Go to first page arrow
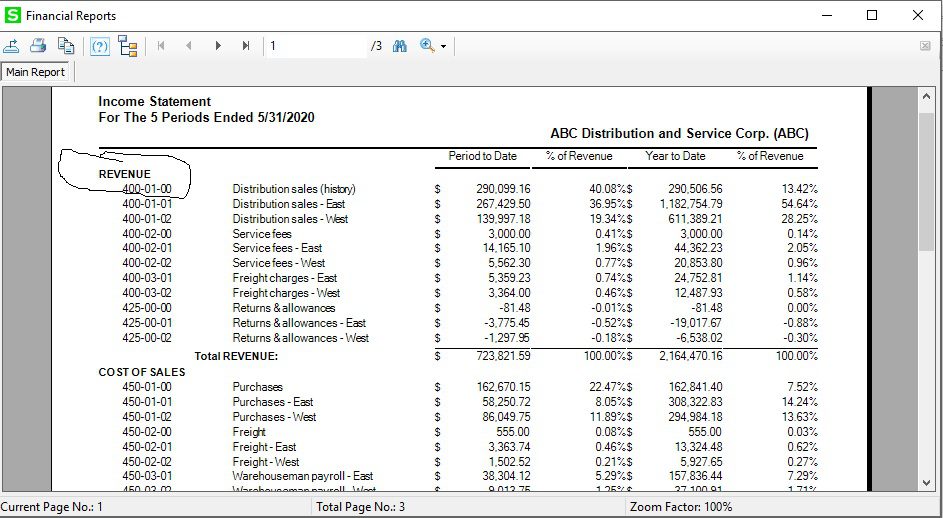 161,46
